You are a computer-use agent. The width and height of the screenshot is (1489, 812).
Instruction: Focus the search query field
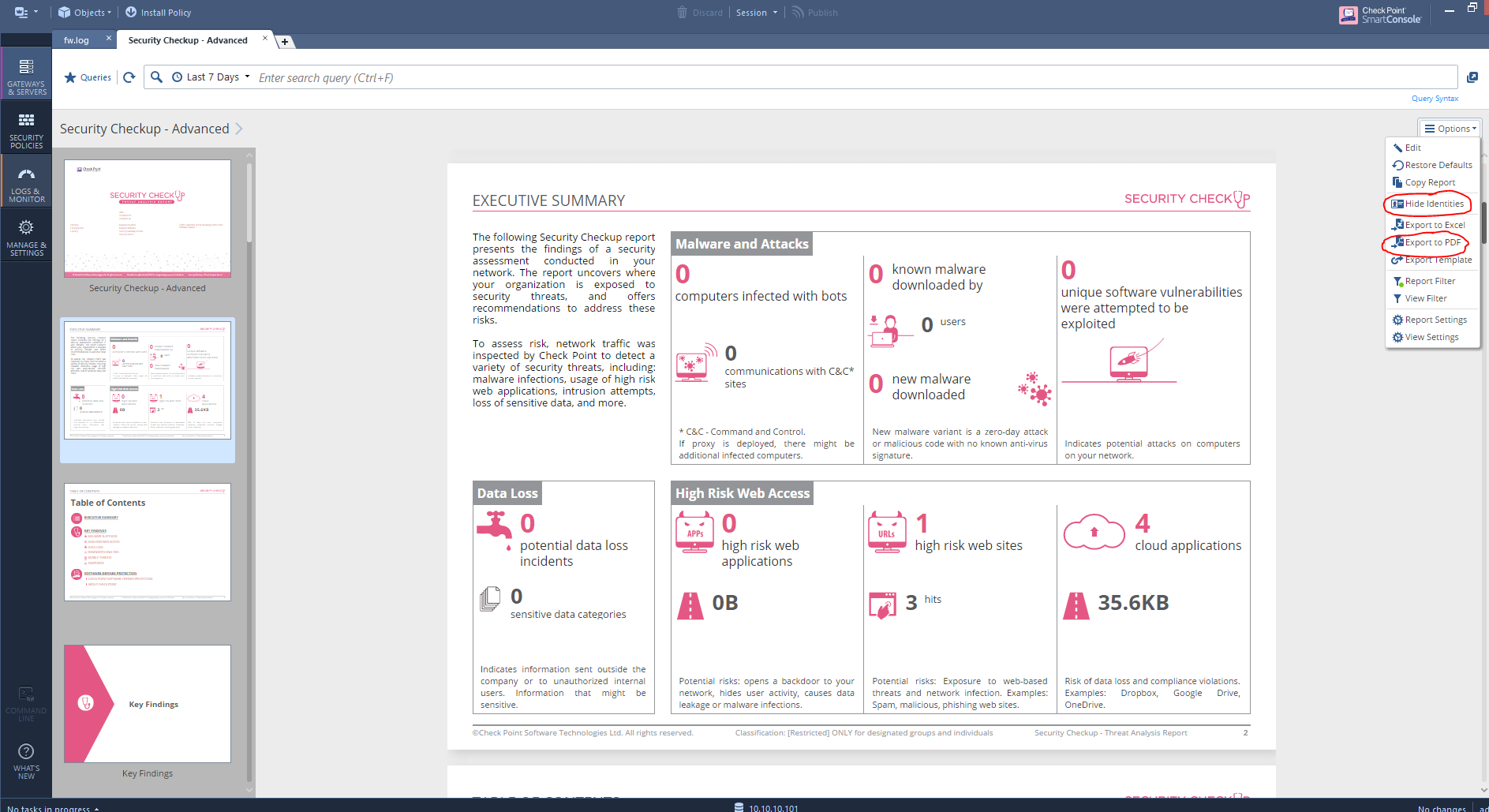click(855, 77)
